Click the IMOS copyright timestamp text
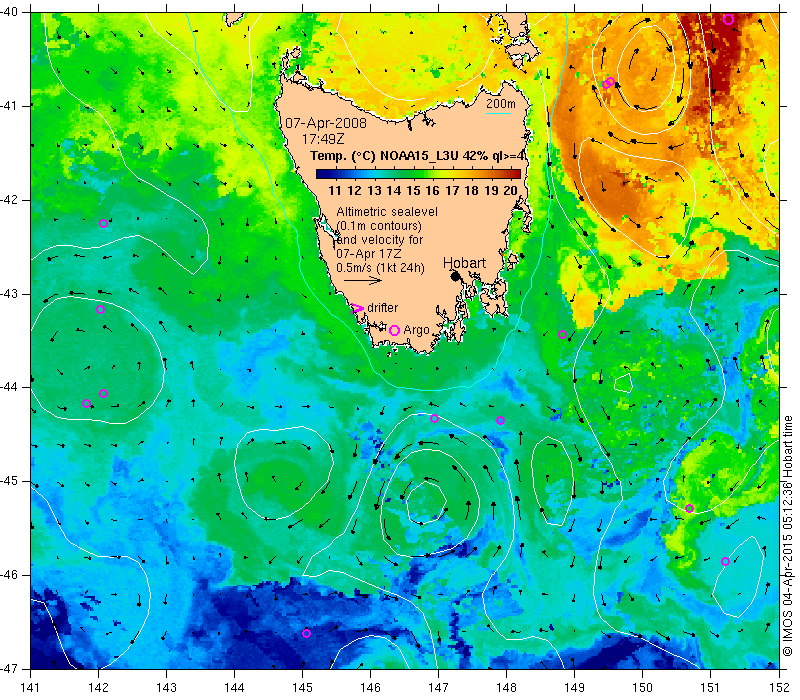The image size is (800, 700). click(x=788, y=536)
